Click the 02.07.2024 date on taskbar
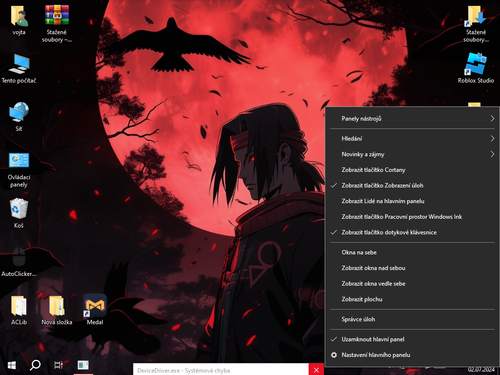Viewport: 500px width, 375px height. [481, 369]
